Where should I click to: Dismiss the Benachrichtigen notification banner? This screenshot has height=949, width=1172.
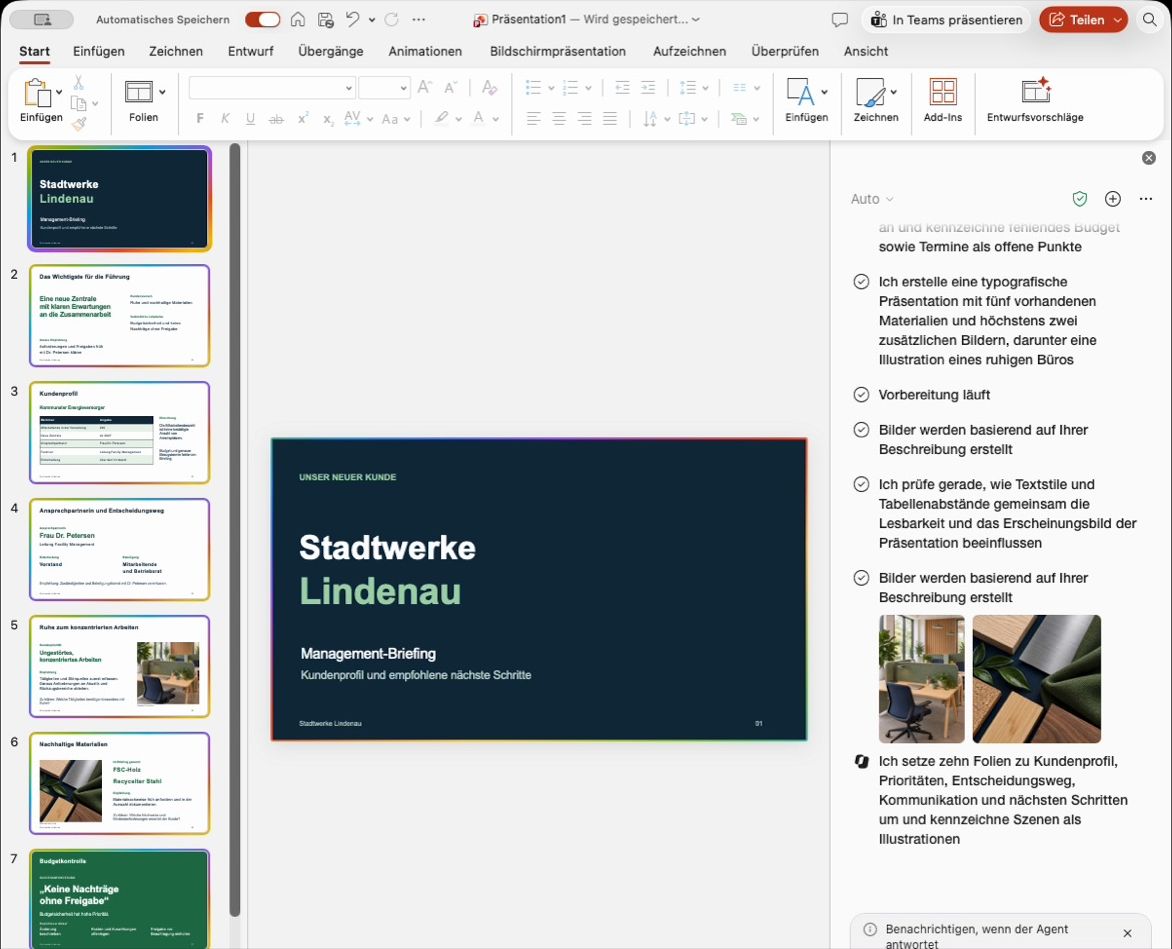(x=1127, y=933)
